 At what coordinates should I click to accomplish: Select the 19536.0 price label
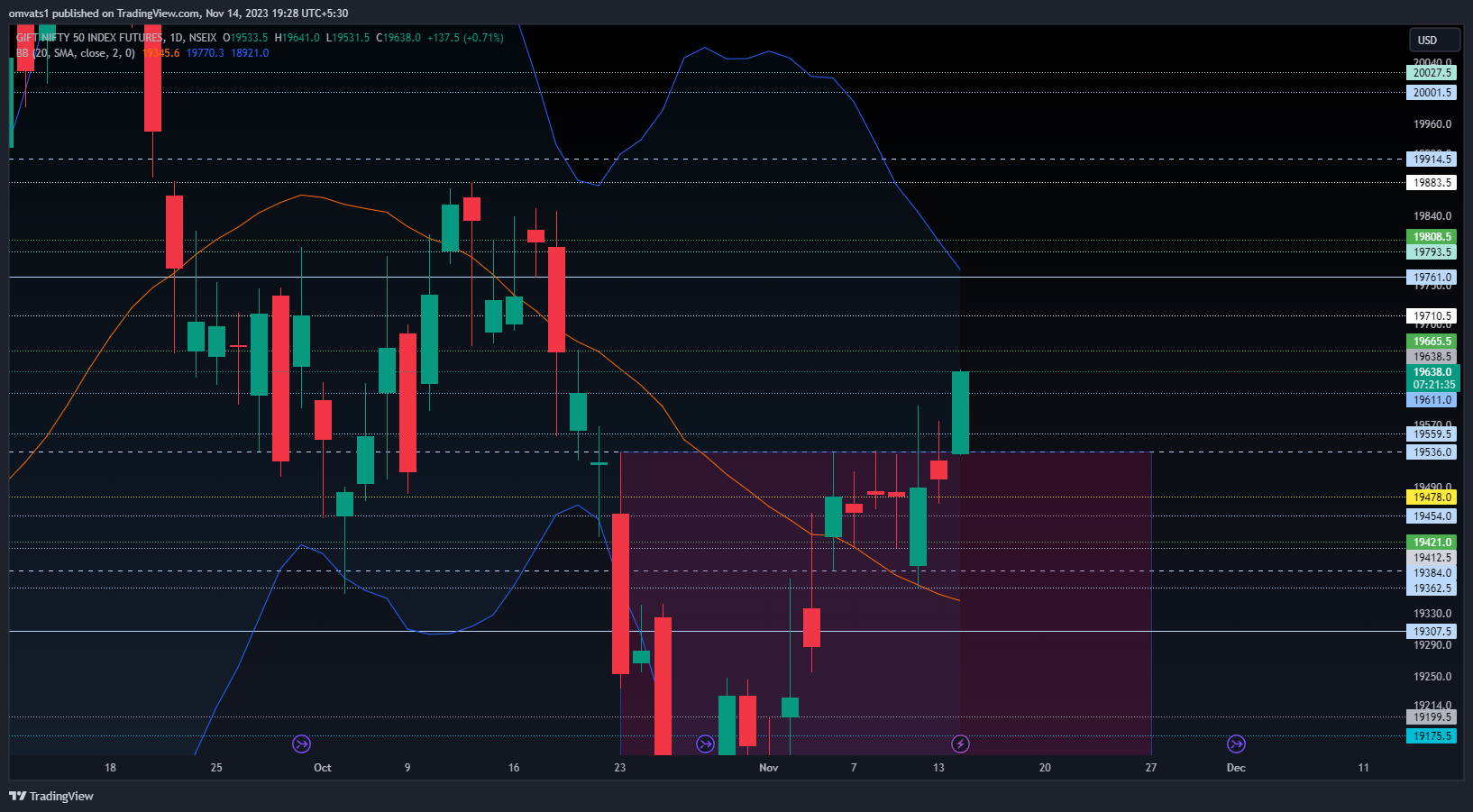(x=1432, y=452)
